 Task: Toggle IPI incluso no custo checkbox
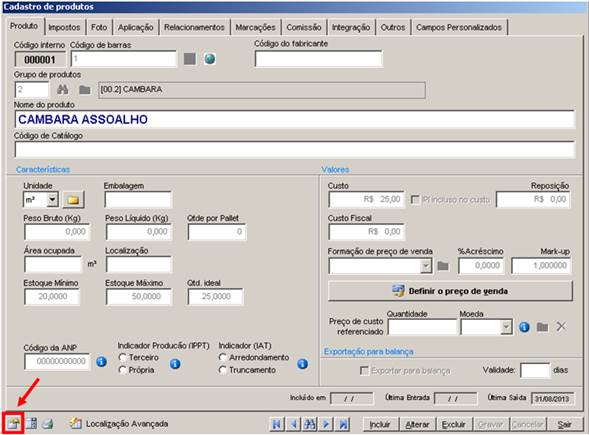pyautogui.click(x=415, y=199)
